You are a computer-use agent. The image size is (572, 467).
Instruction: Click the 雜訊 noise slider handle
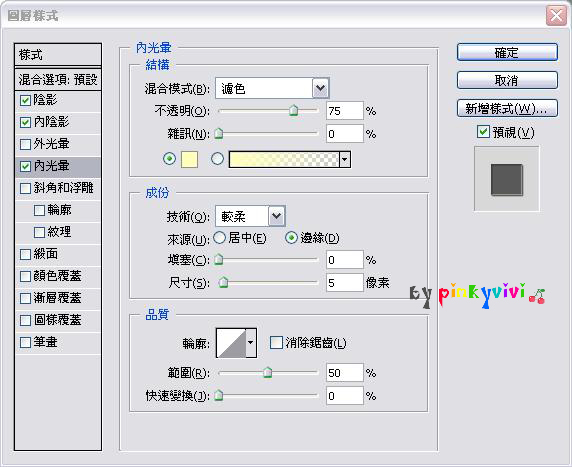[x=219, y=133]
